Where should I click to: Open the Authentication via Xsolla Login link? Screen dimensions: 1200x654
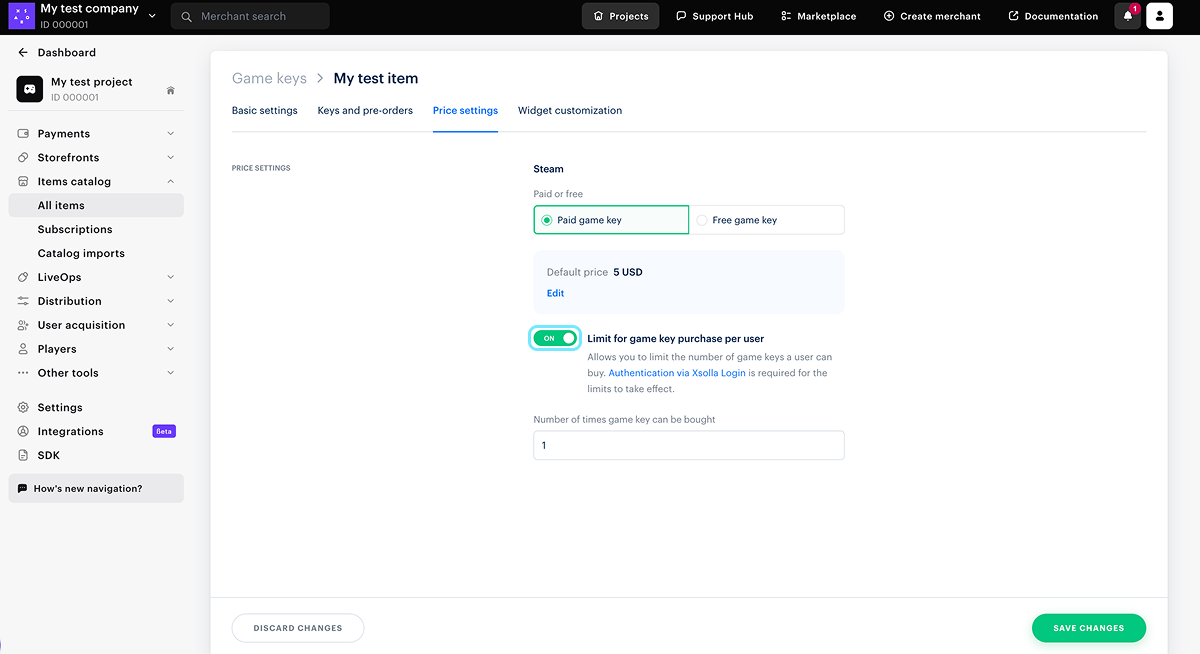[677, 373]
